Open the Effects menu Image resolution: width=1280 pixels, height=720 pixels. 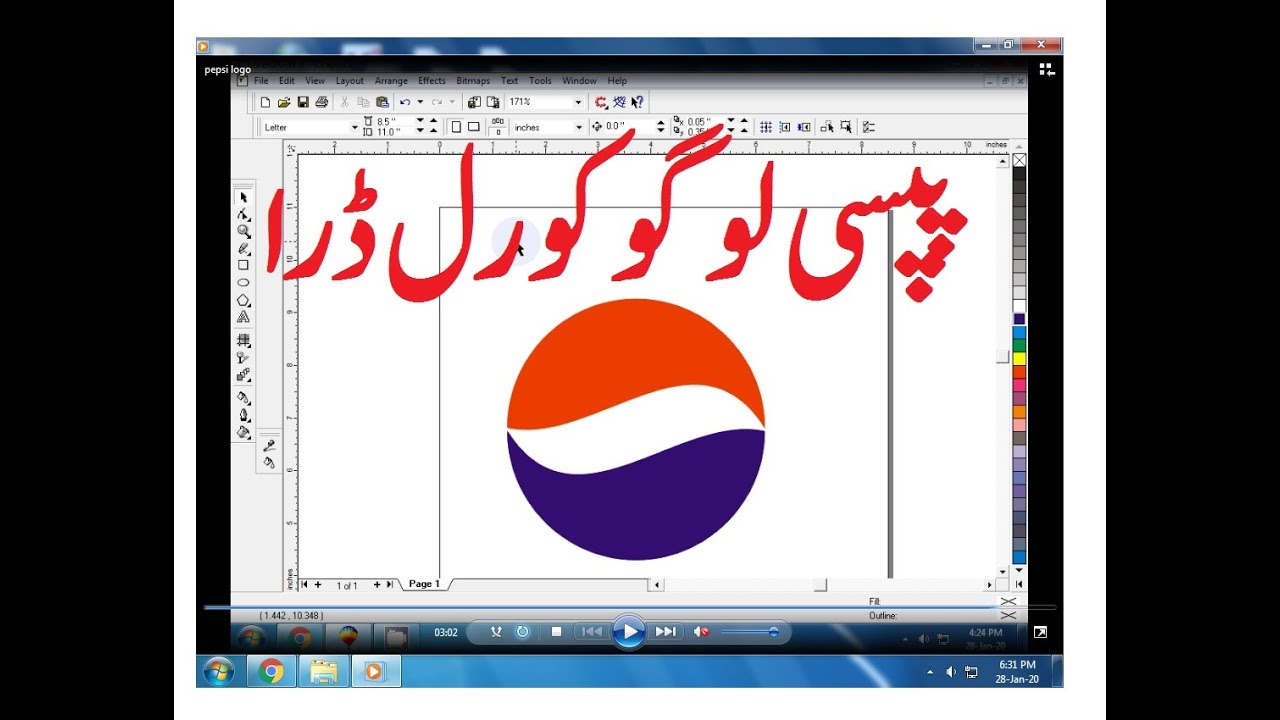432,81
